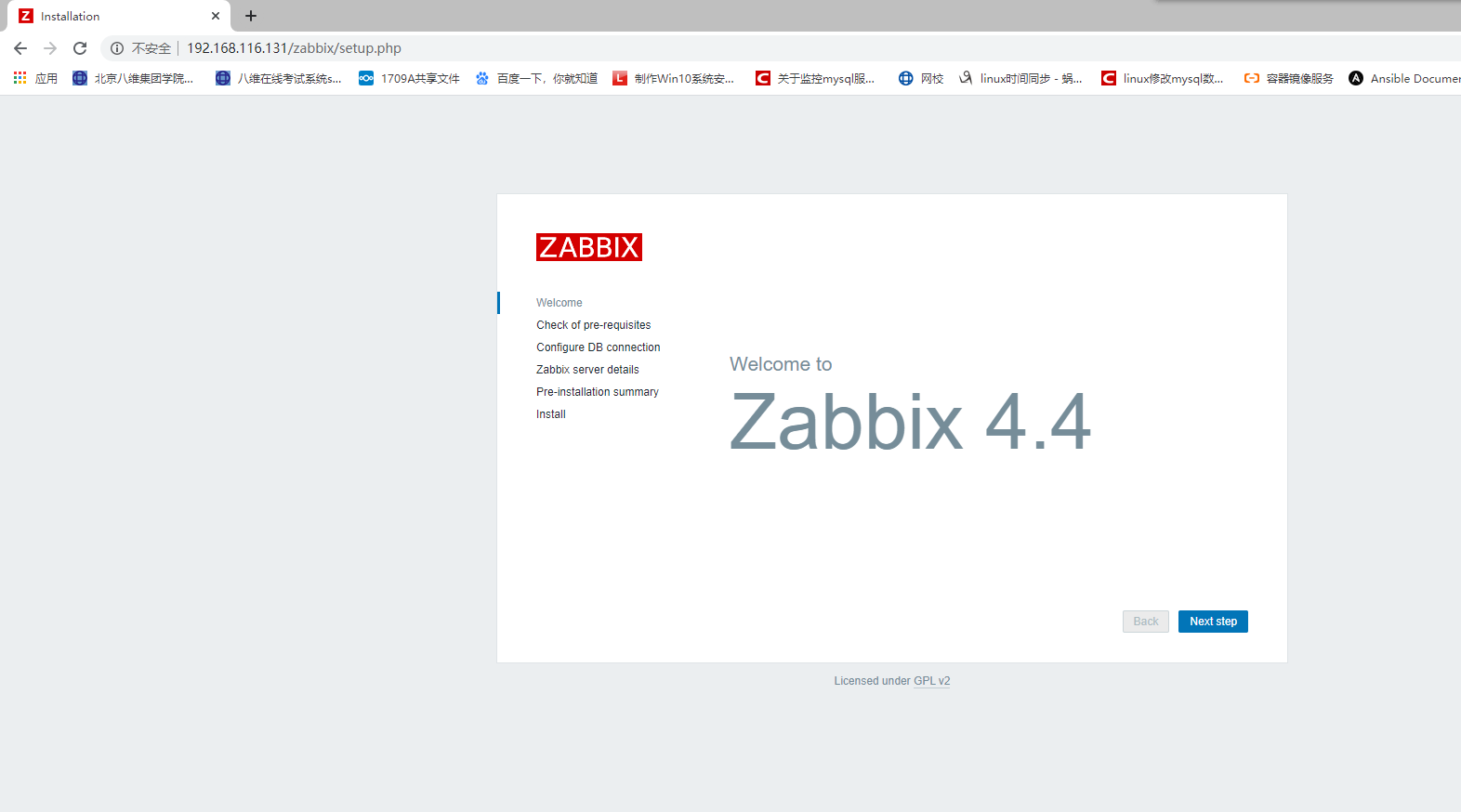The height and width of the screenshot is (812, 1461).
Task: Click the Welcome to text
Action: tap(781, 364)
